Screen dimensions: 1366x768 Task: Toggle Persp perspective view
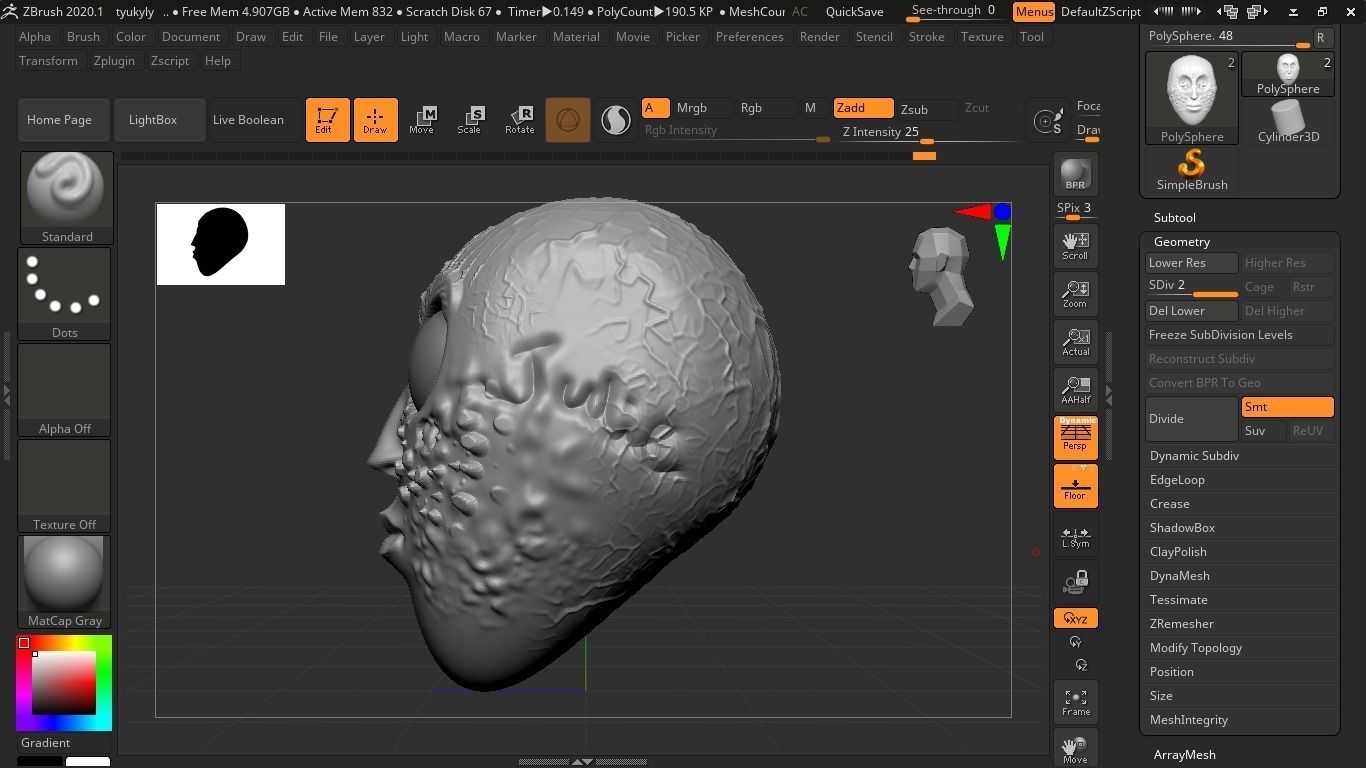1075,437
